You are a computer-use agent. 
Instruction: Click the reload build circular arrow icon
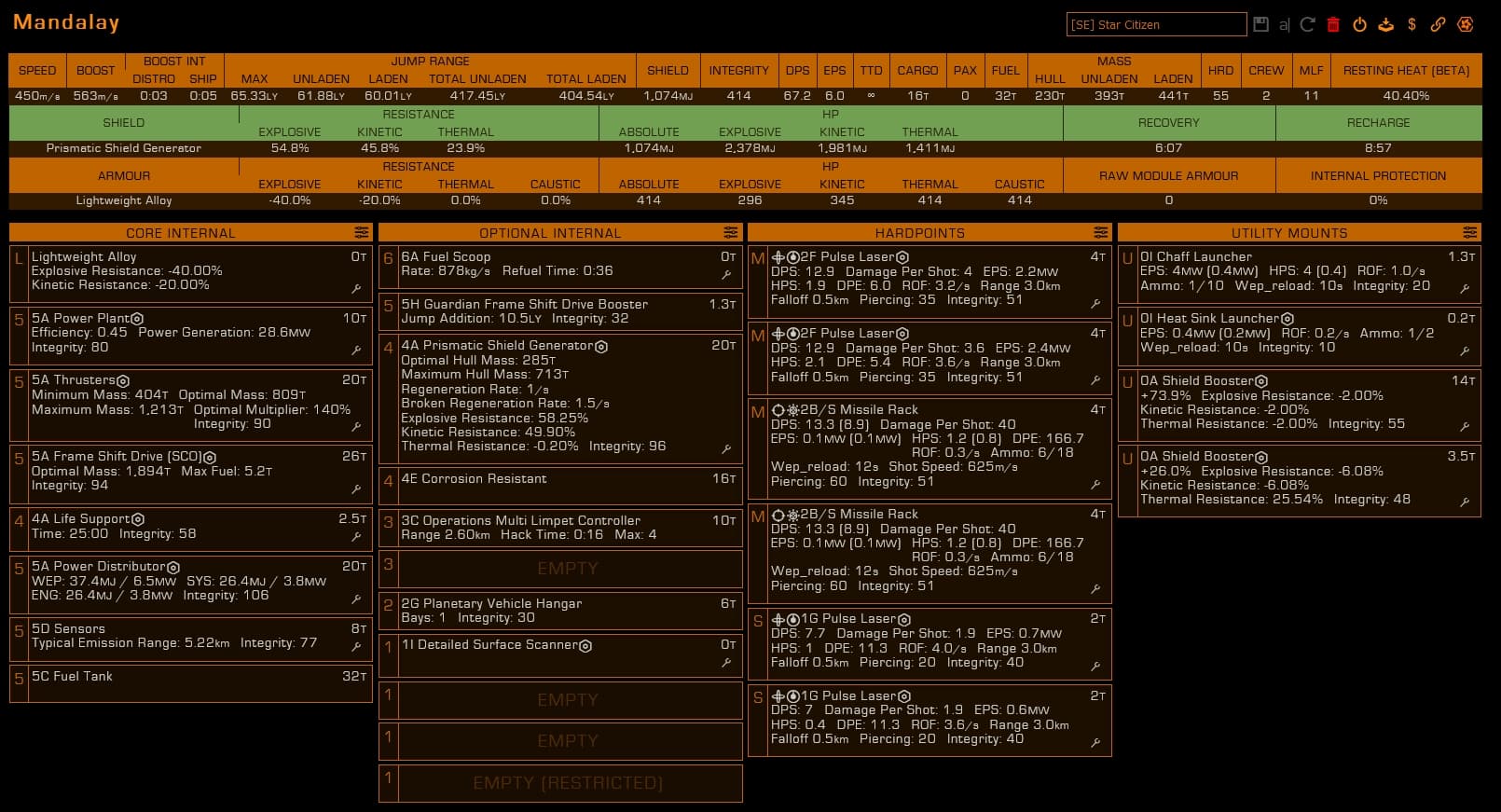tap(1307, 24)
